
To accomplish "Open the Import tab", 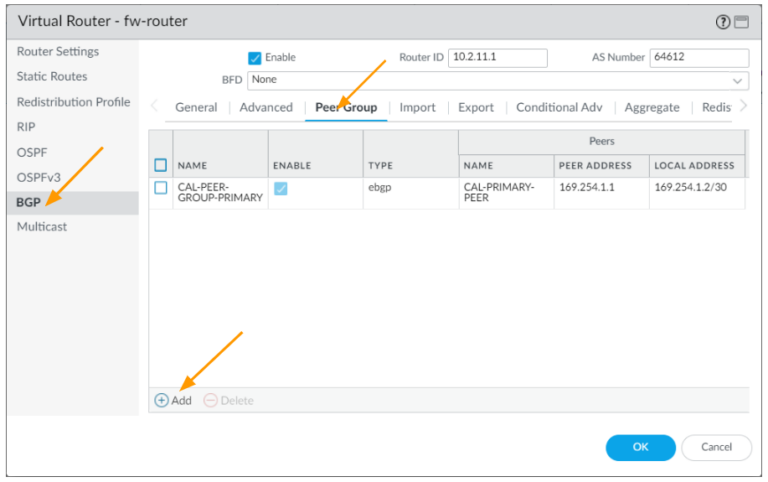I will (417, 107).
